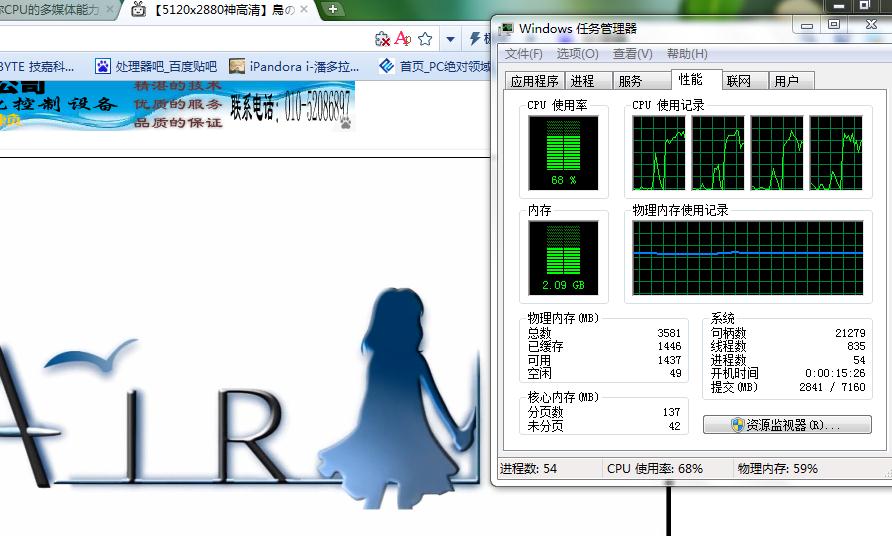892x536 pixels.
Task: Click the second CPU 使用记录 core graph
Action: tap(718, 153)
